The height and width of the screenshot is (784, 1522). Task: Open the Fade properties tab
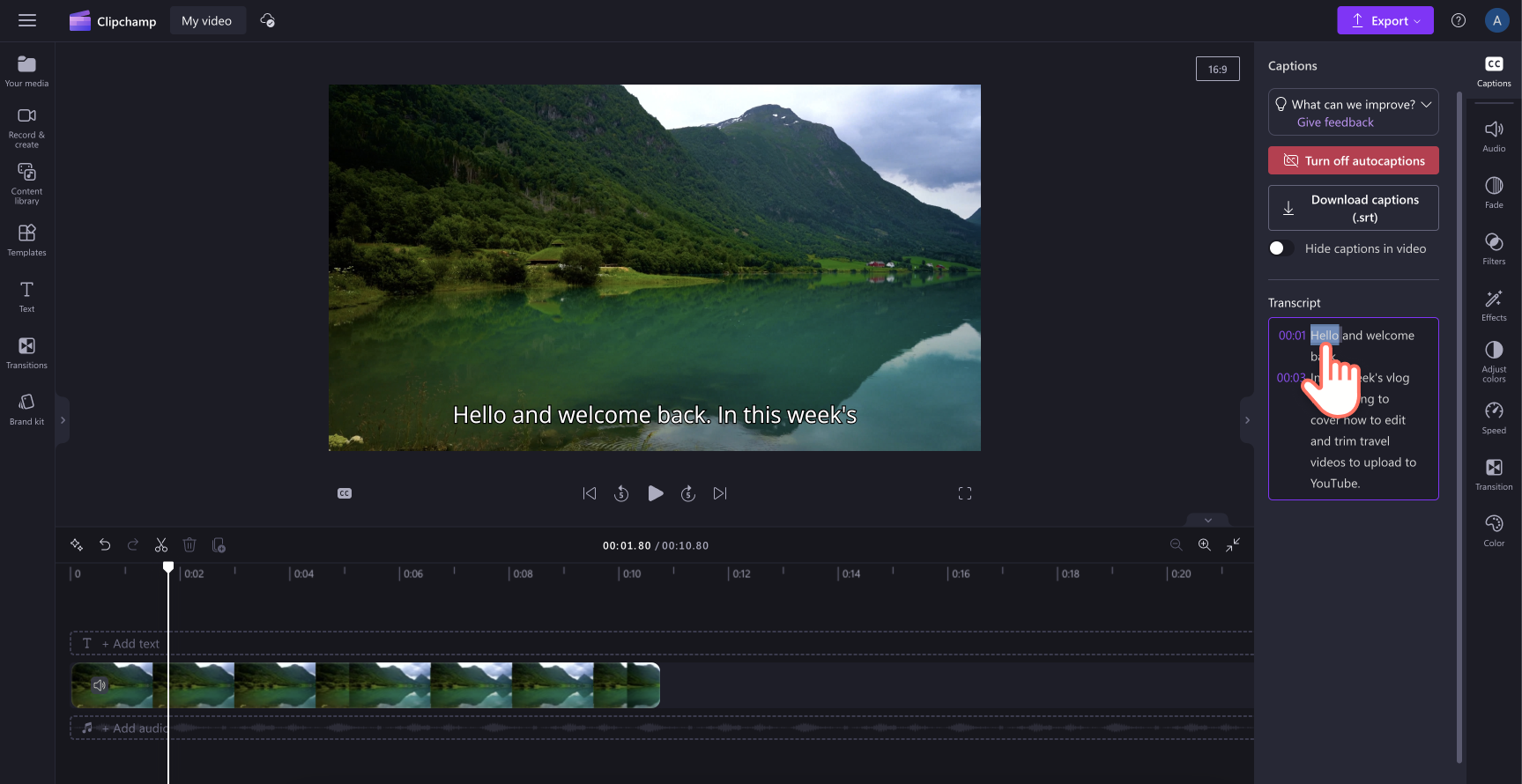[x=1494, y=193]
